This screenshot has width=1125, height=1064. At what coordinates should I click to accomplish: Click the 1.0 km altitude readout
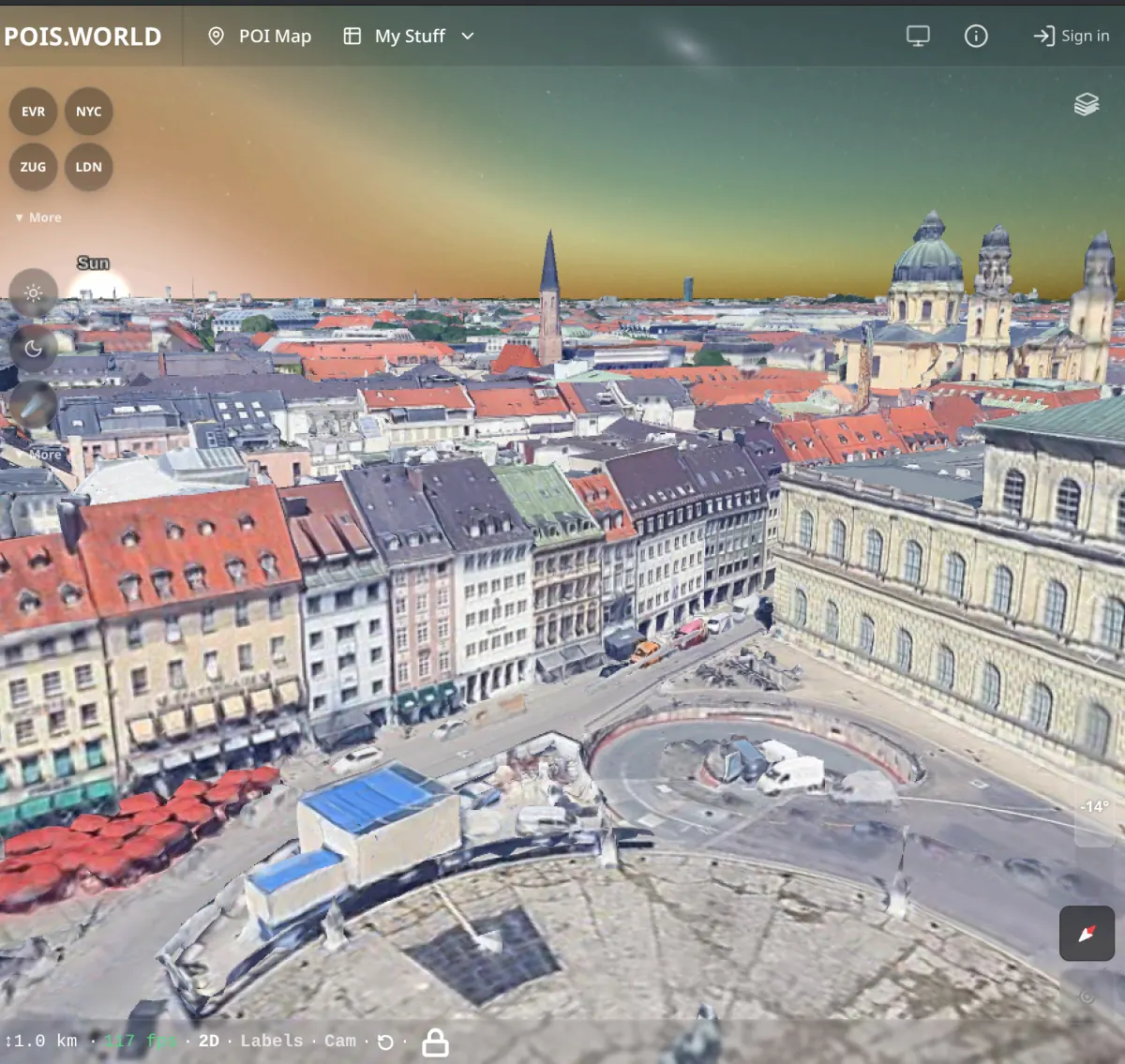41,1041
